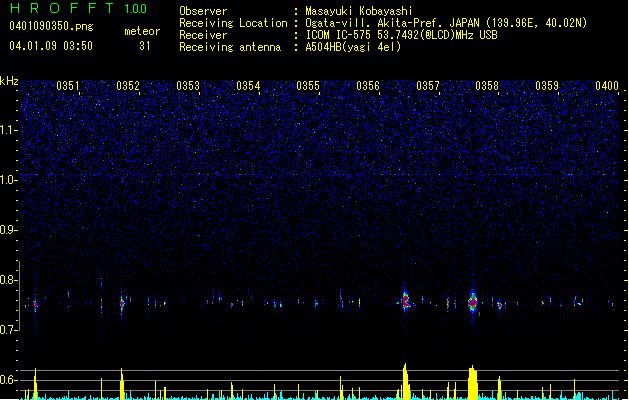This screenshot has width=629, height=400.
Task: Click the 0.8 kHz frequency label
Action: coord(8,280)
